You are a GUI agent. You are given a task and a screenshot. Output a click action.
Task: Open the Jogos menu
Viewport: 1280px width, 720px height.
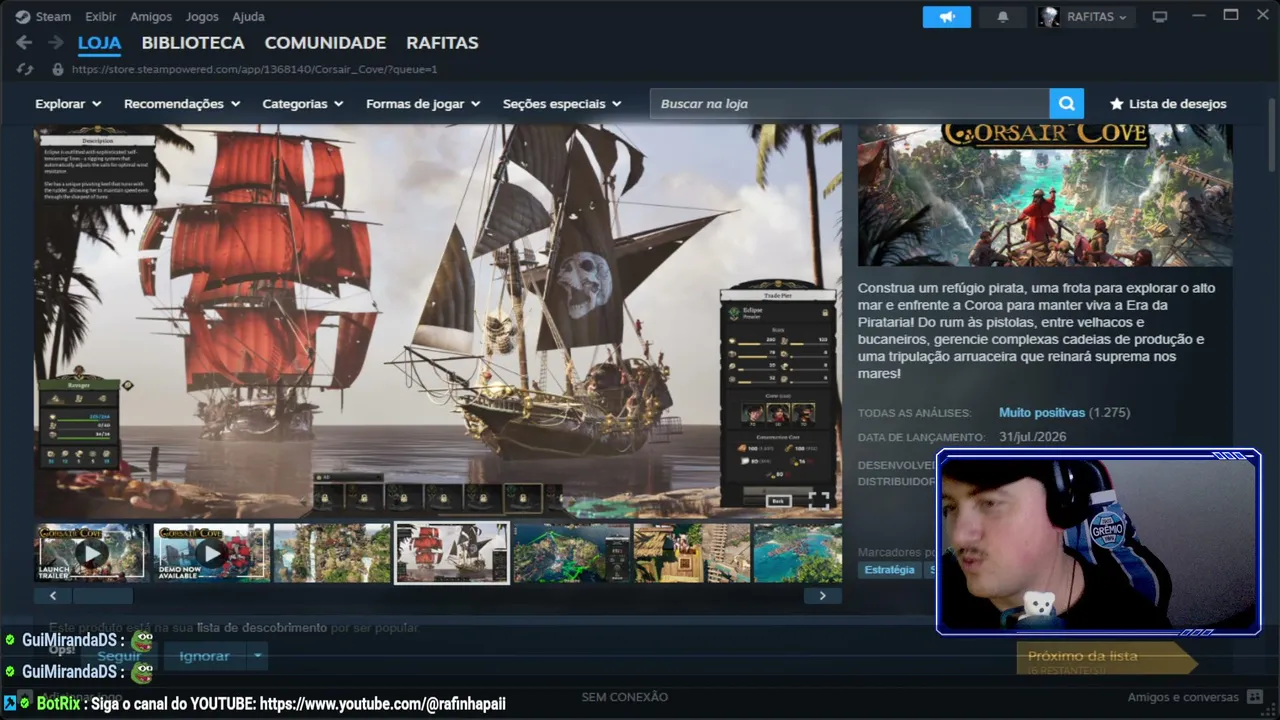click(x=202, y=17)
